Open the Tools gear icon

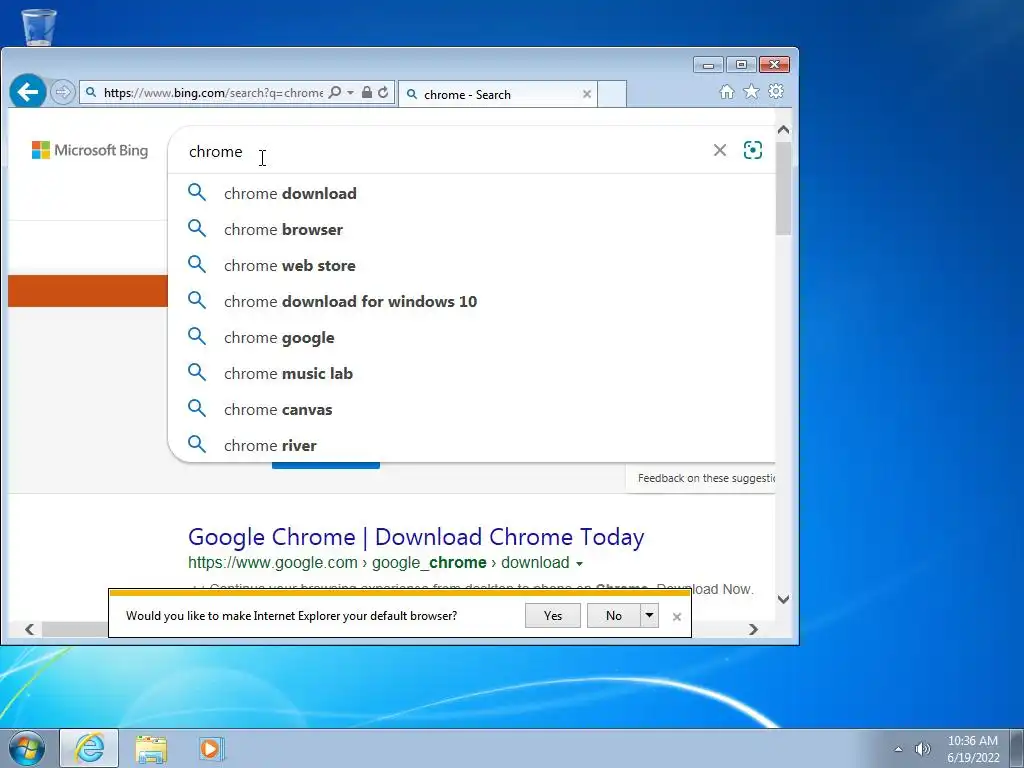776,91
